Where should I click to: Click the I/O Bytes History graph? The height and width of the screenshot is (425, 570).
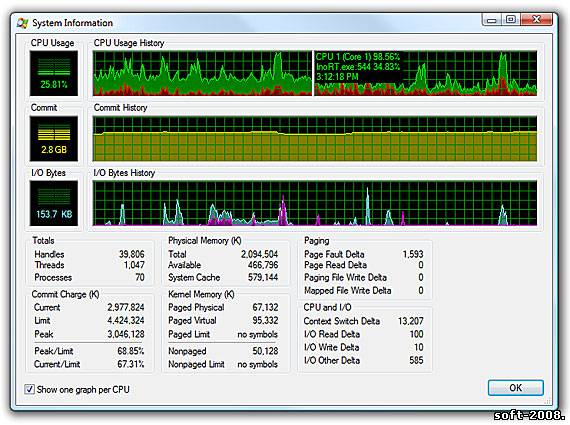(315, 204)
